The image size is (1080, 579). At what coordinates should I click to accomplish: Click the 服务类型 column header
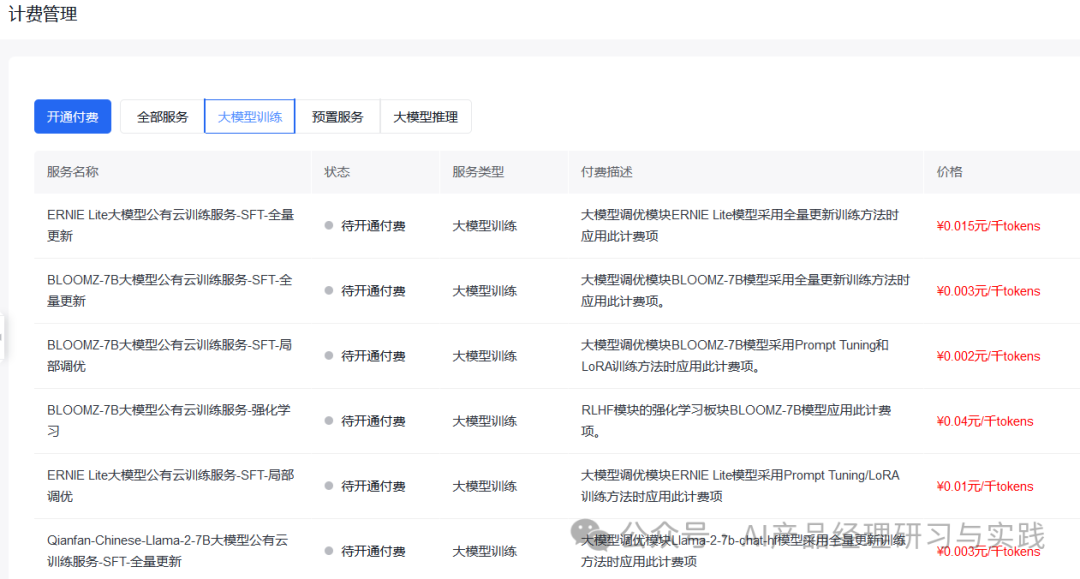pyautogui.click(x=478, y=172)
